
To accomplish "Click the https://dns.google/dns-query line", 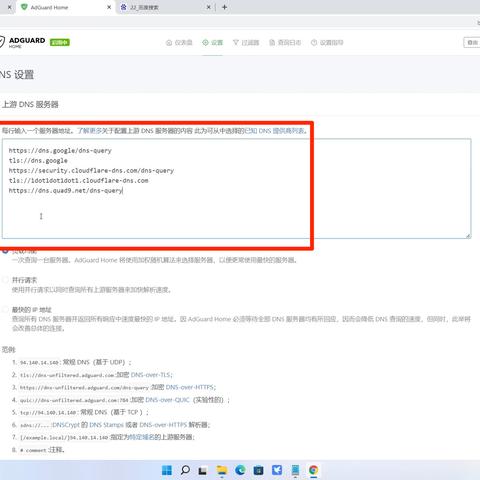I will [60, 151].
